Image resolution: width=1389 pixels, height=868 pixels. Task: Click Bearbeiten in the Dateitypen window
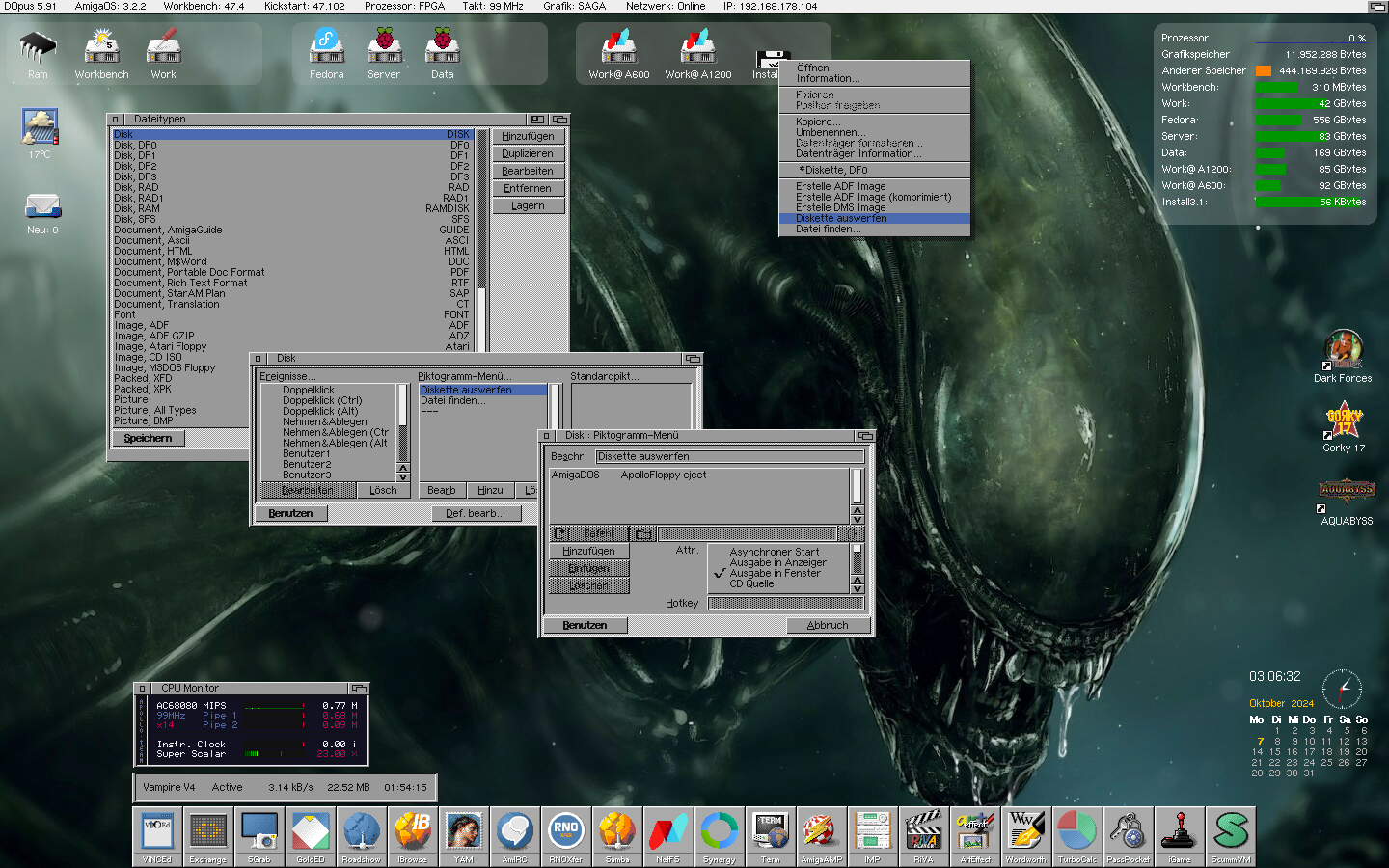click(528, 172)
